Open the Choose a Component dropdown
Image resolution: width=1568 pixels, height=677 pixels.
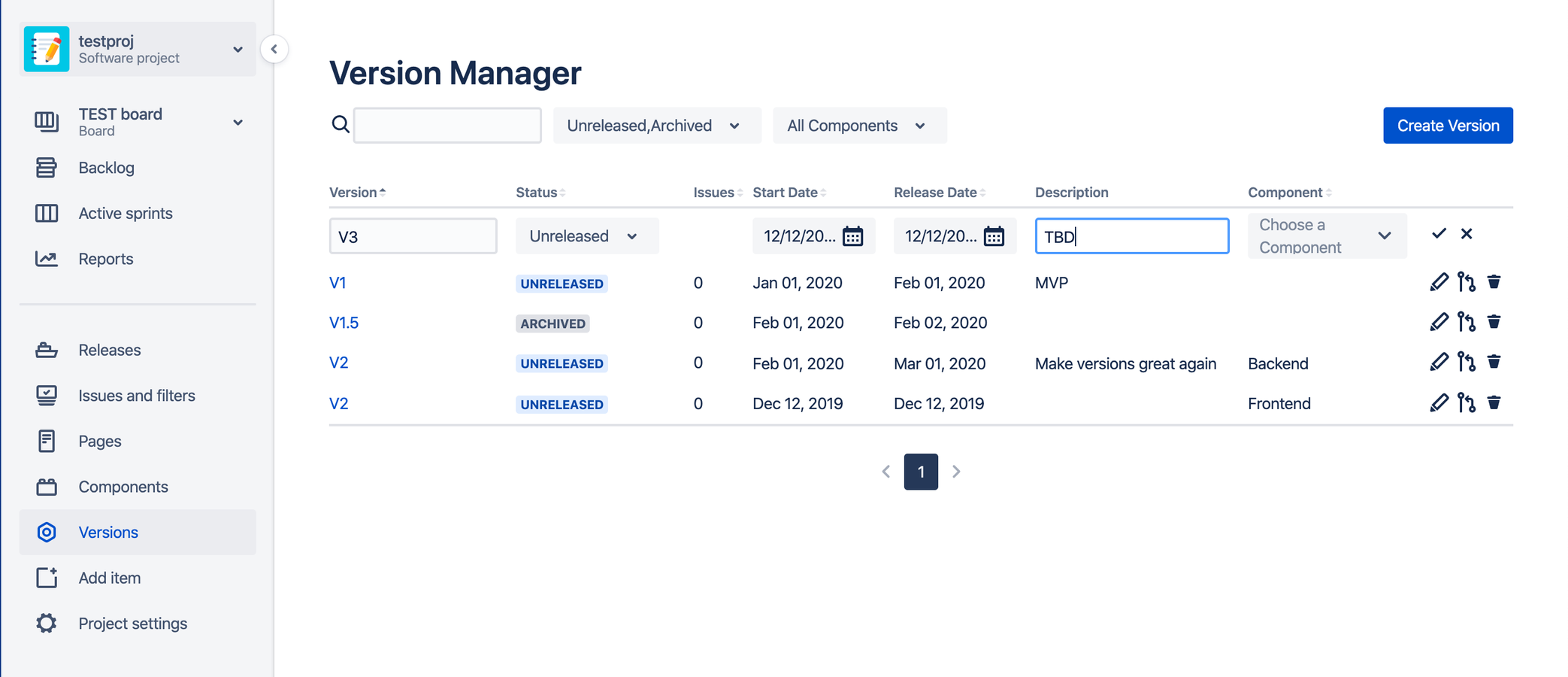[1327, 236]
